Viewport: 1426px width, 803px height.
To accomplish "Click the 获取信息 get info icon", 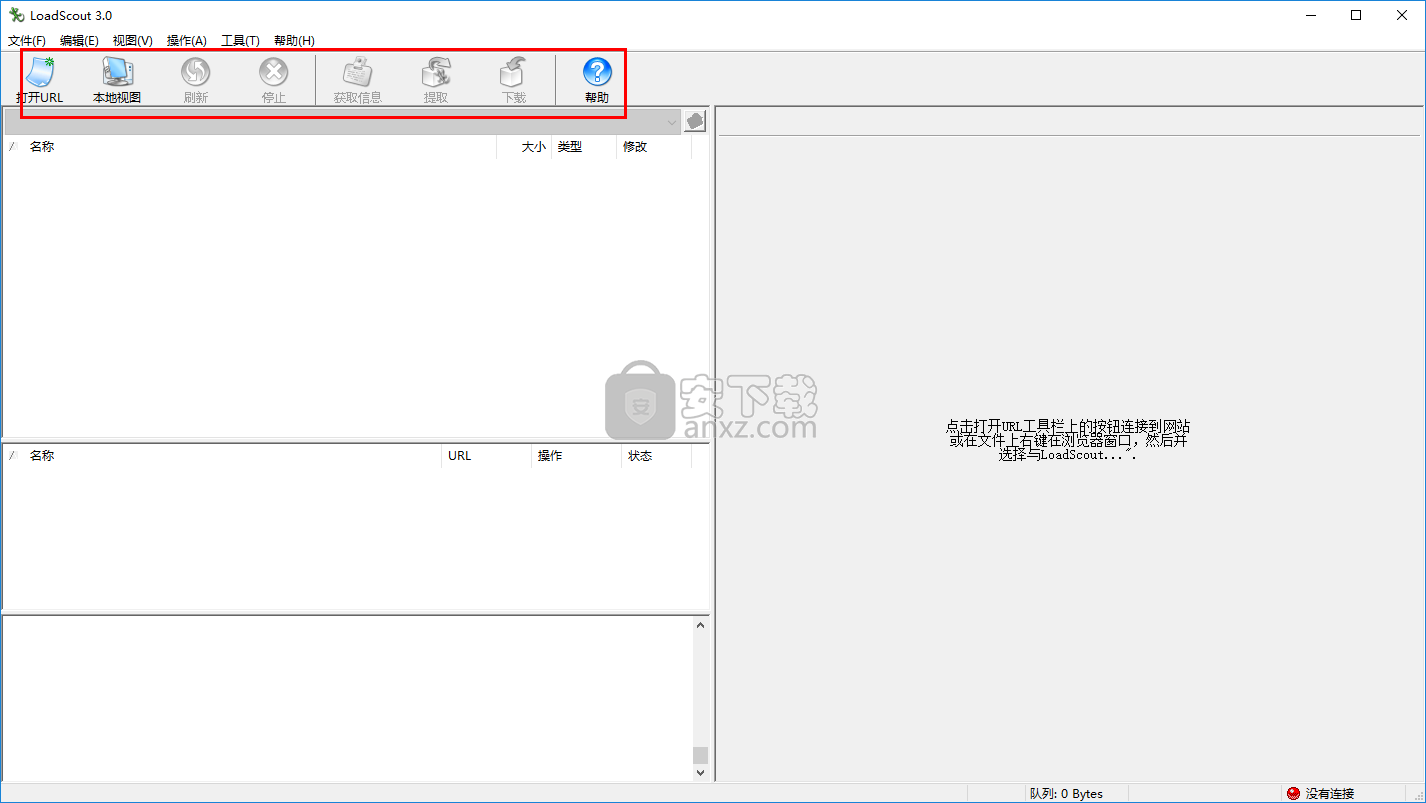I will pos(357,80).
